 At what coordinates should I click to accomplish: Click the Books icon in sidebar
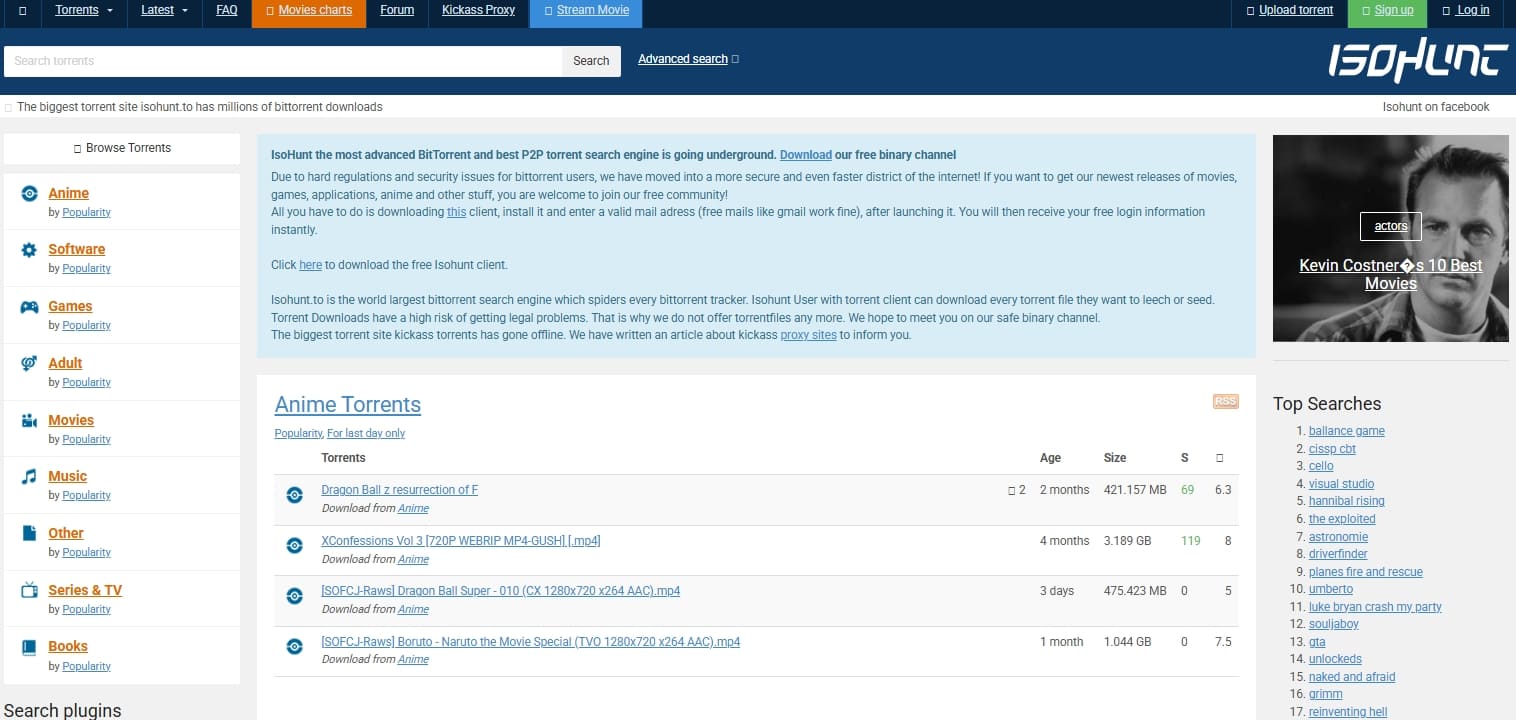(30, 647)
